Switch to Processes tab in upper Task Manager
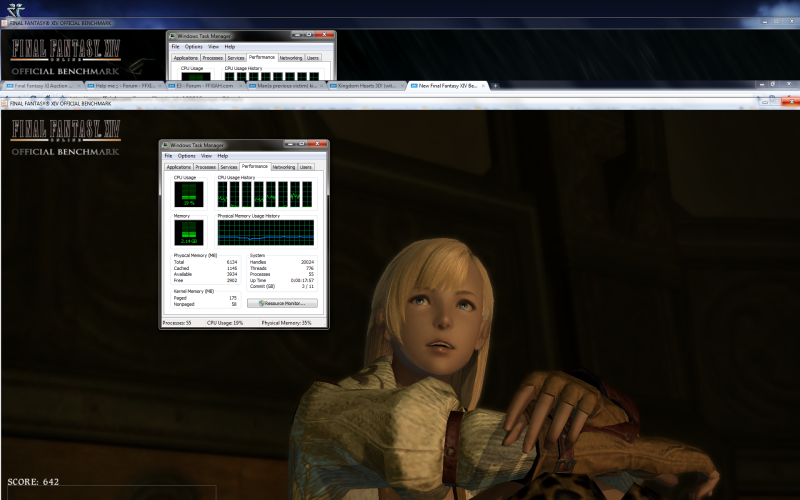 [x=212, y=58]
